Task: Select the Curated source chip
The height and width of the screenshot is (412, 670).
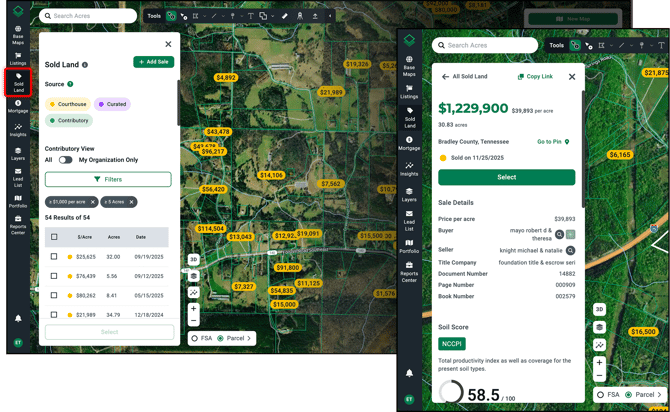Action: (x=113, y=104)
